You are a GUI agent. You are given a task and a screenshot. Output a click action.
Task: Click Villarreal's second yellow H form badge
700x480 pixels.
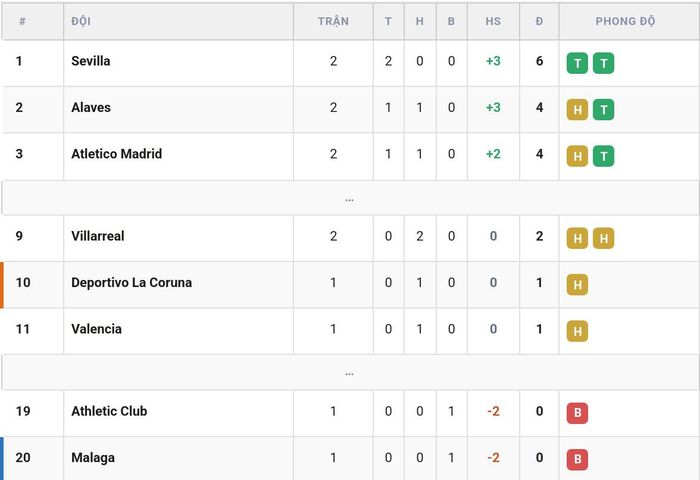604,238
